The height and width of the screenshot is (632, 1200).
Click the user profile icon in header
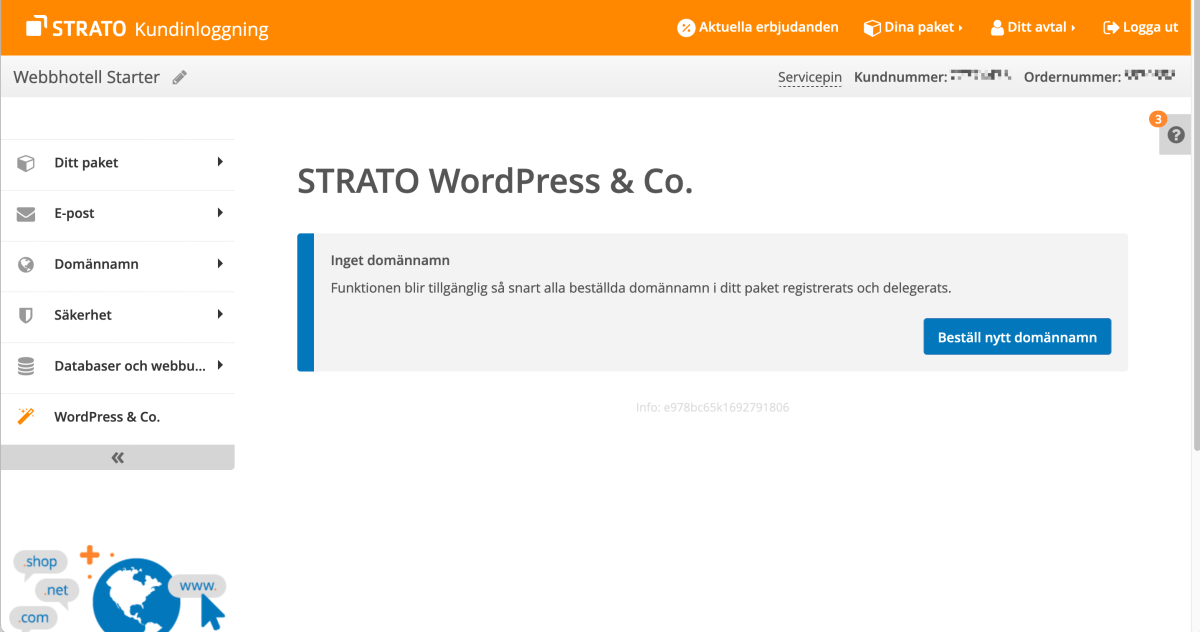tap(997, 28)
